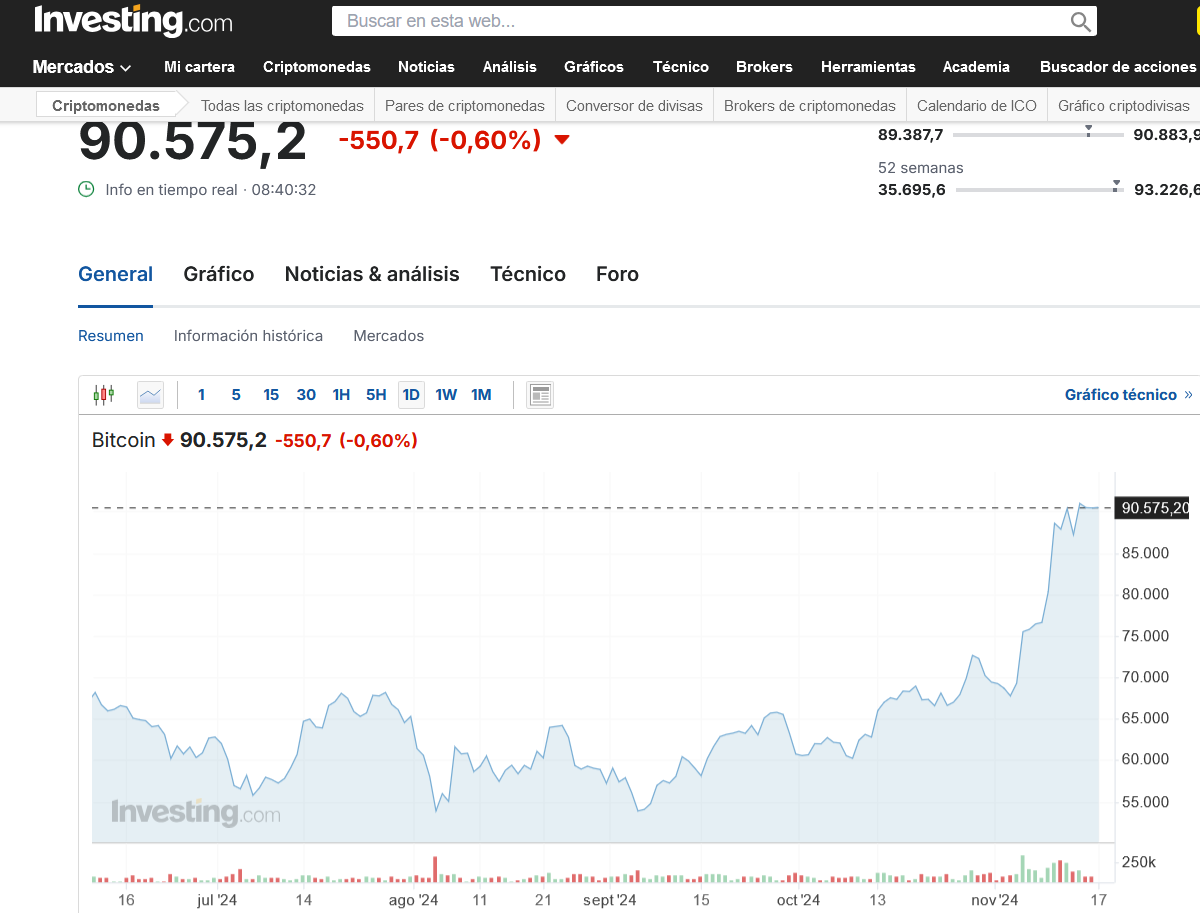Image resolution: width=1200 pixels, height=913 pixels.
Task: Select the General tab
Action: click(x=116, y=274)
